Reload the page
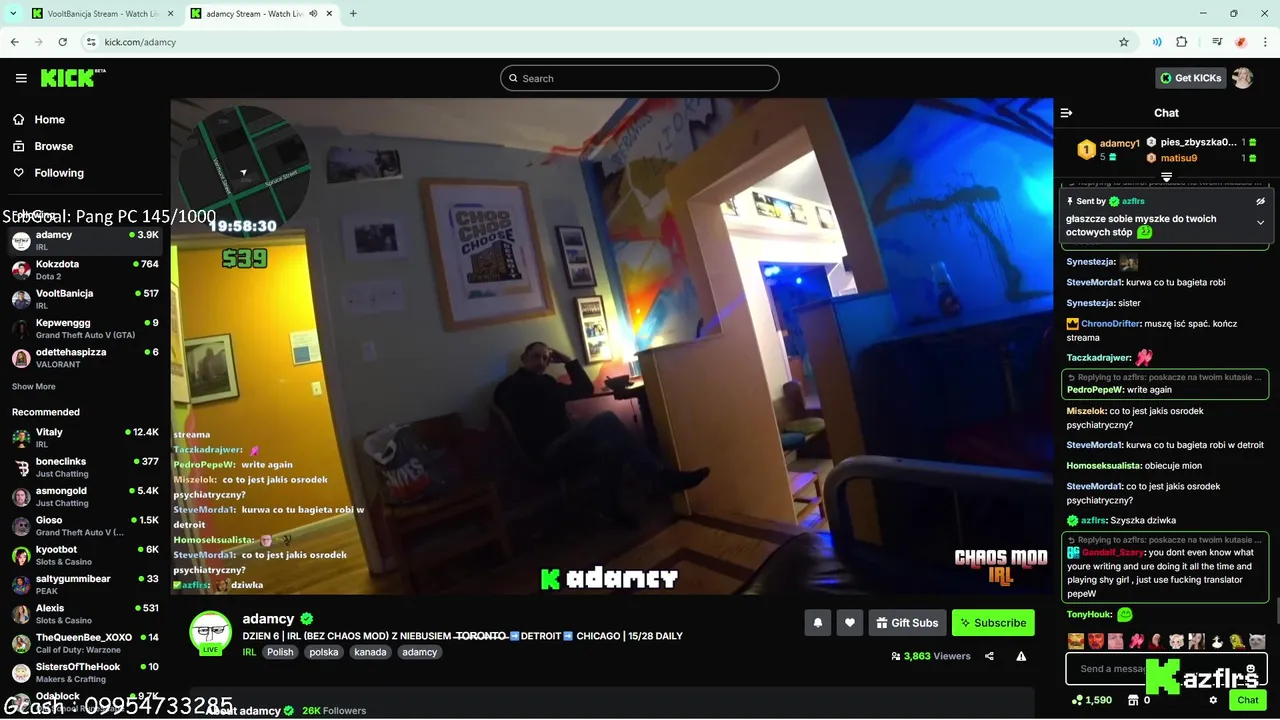Image resolution: width=1280 pixels, height=720 pixels. tap(63, 42)
